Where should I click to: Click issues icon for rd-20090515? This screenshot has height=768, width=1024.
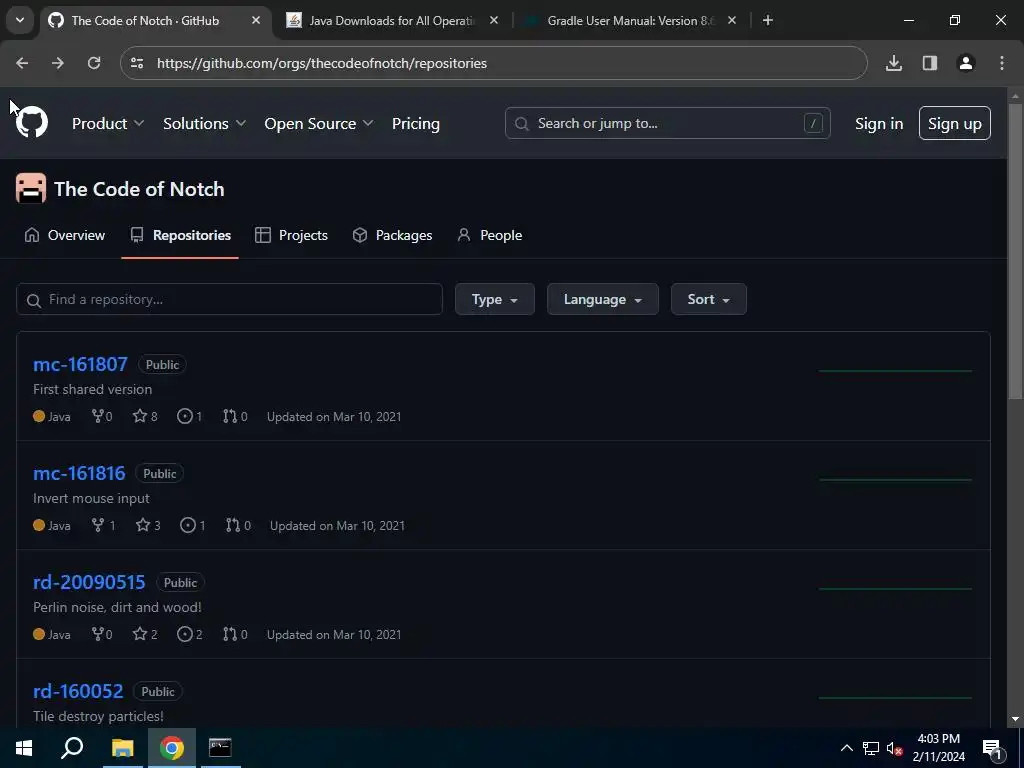(185, 634)
